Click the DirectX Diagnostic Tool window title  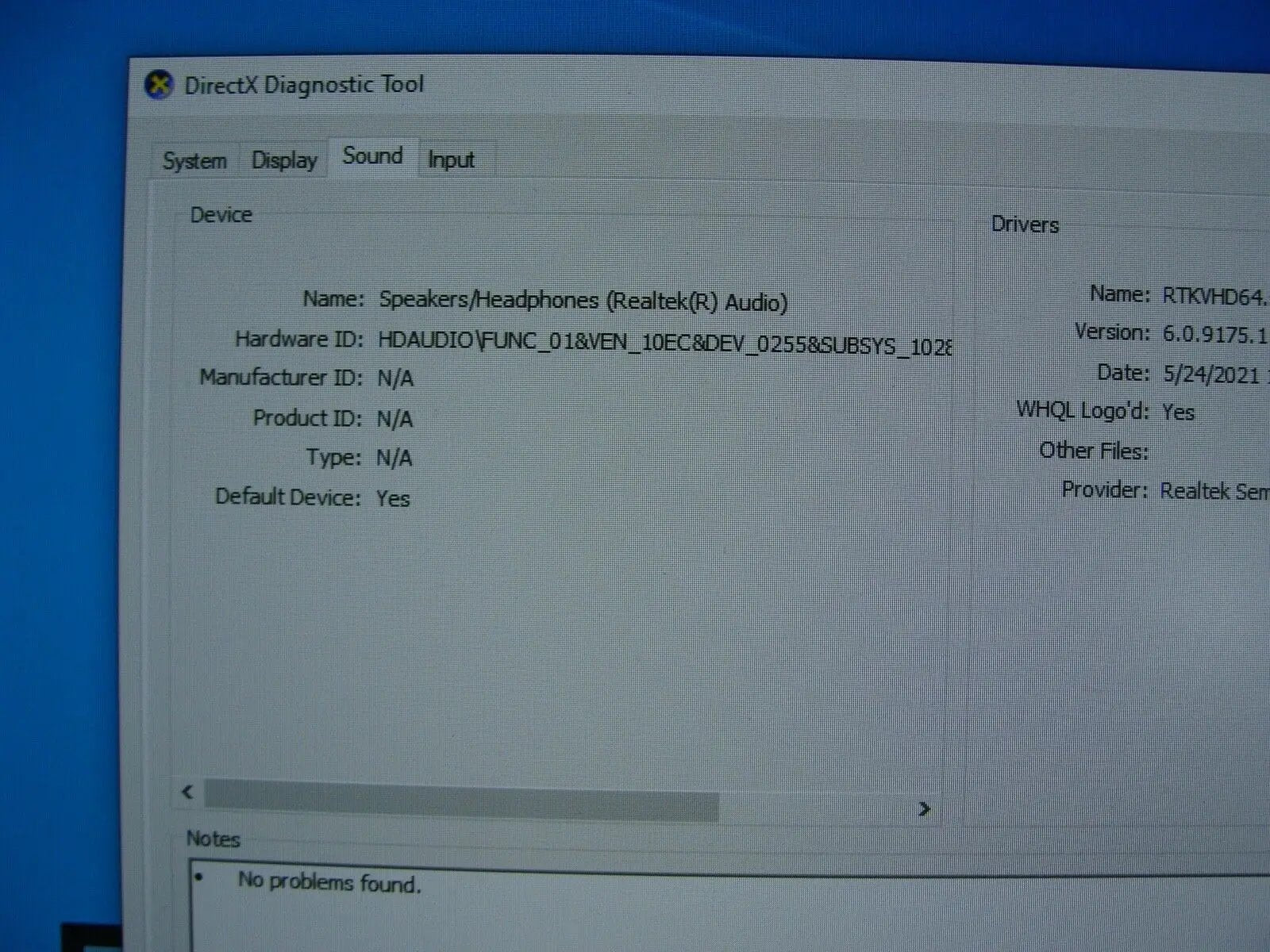coord(304,85)
